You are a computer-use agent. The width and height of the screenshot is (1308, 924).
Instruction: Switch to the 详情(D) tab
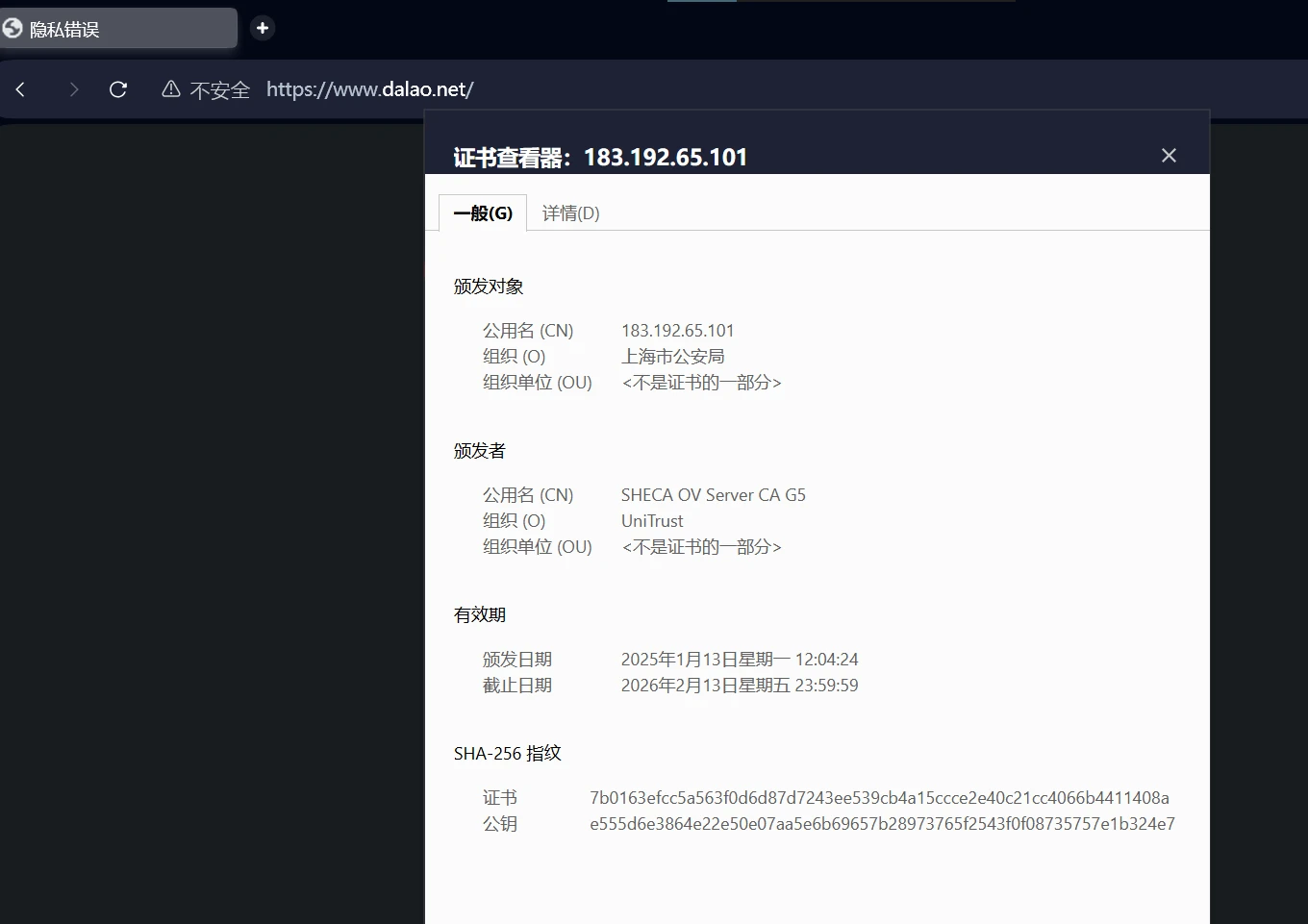click(570, 213)
